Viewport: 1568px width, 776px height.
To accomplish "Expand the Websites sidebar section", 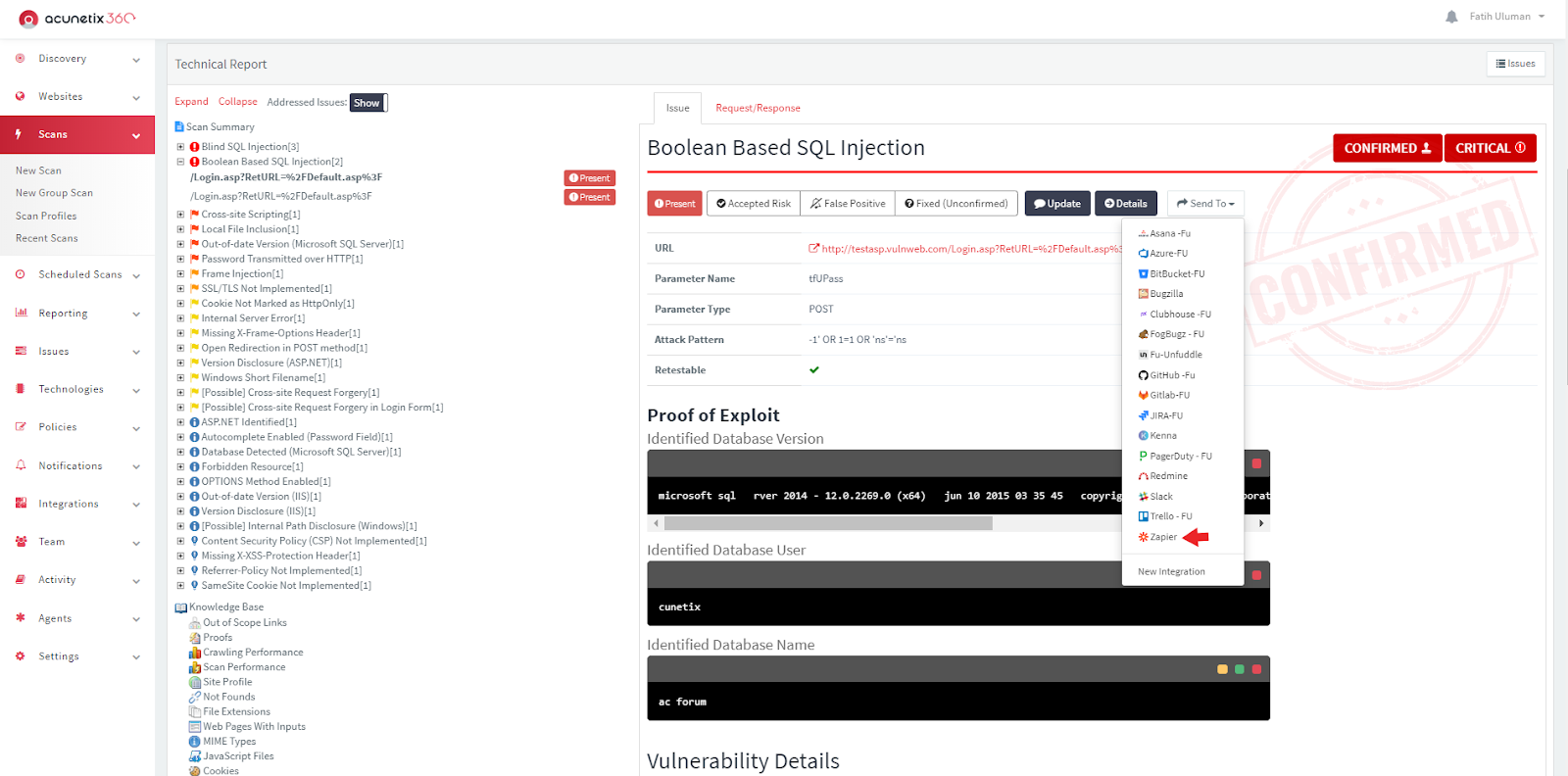I will coord(77,97).
